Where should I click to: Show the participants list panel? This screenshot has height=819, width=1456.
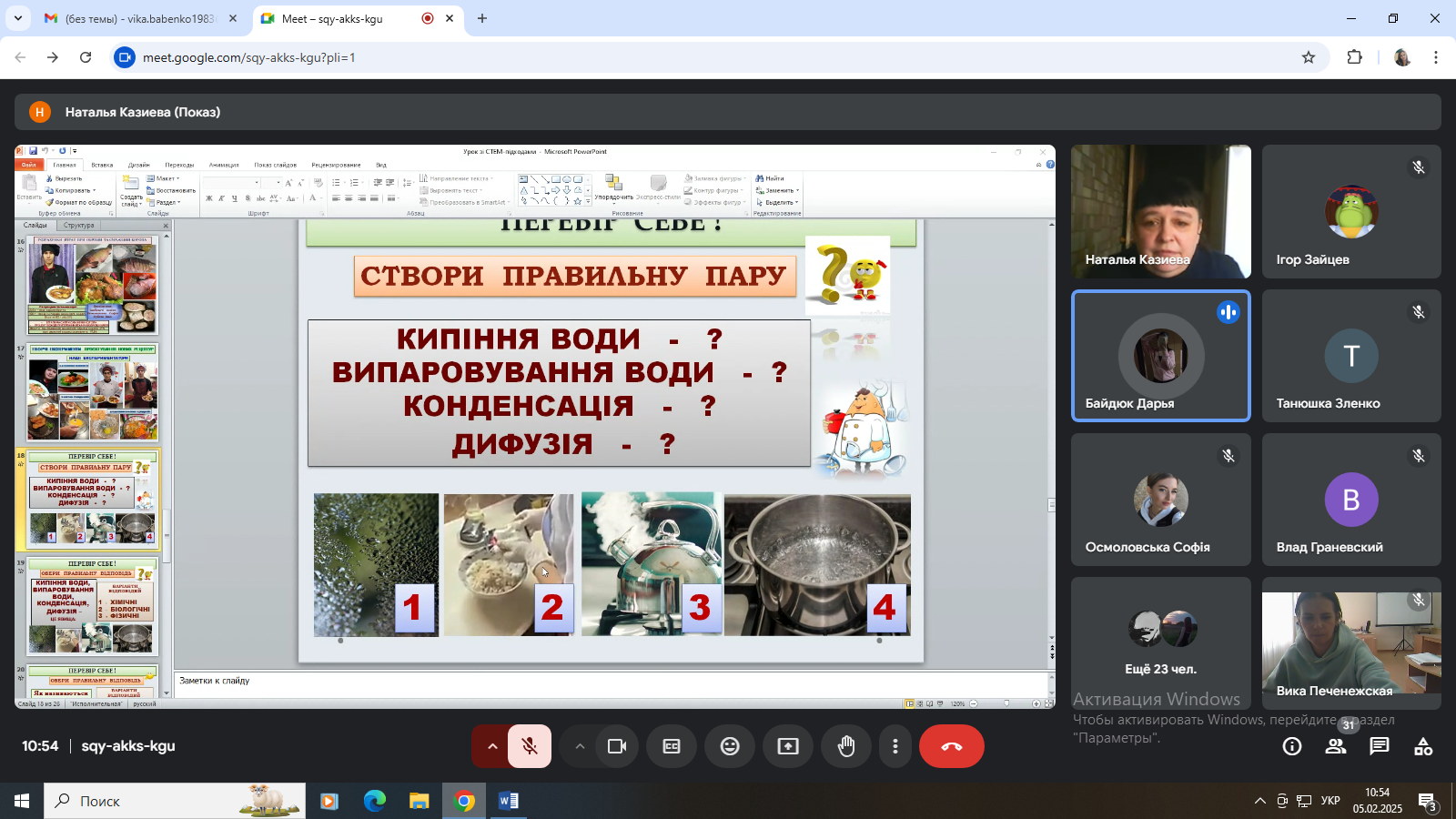(1335, 746)
